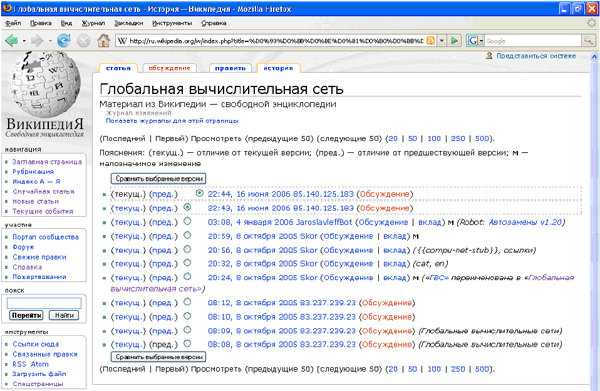Open the Back button history dropdown arrow
The width and height of the screenshot is (600, 391).
24,41
